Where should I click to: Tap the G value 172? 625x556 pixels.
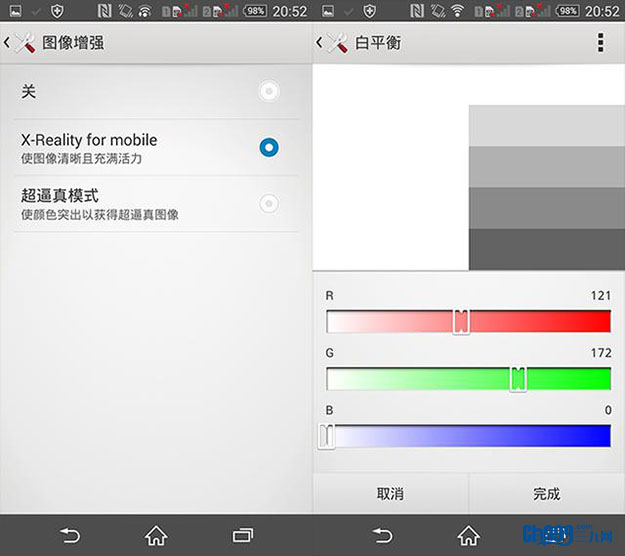pos(601,353)
